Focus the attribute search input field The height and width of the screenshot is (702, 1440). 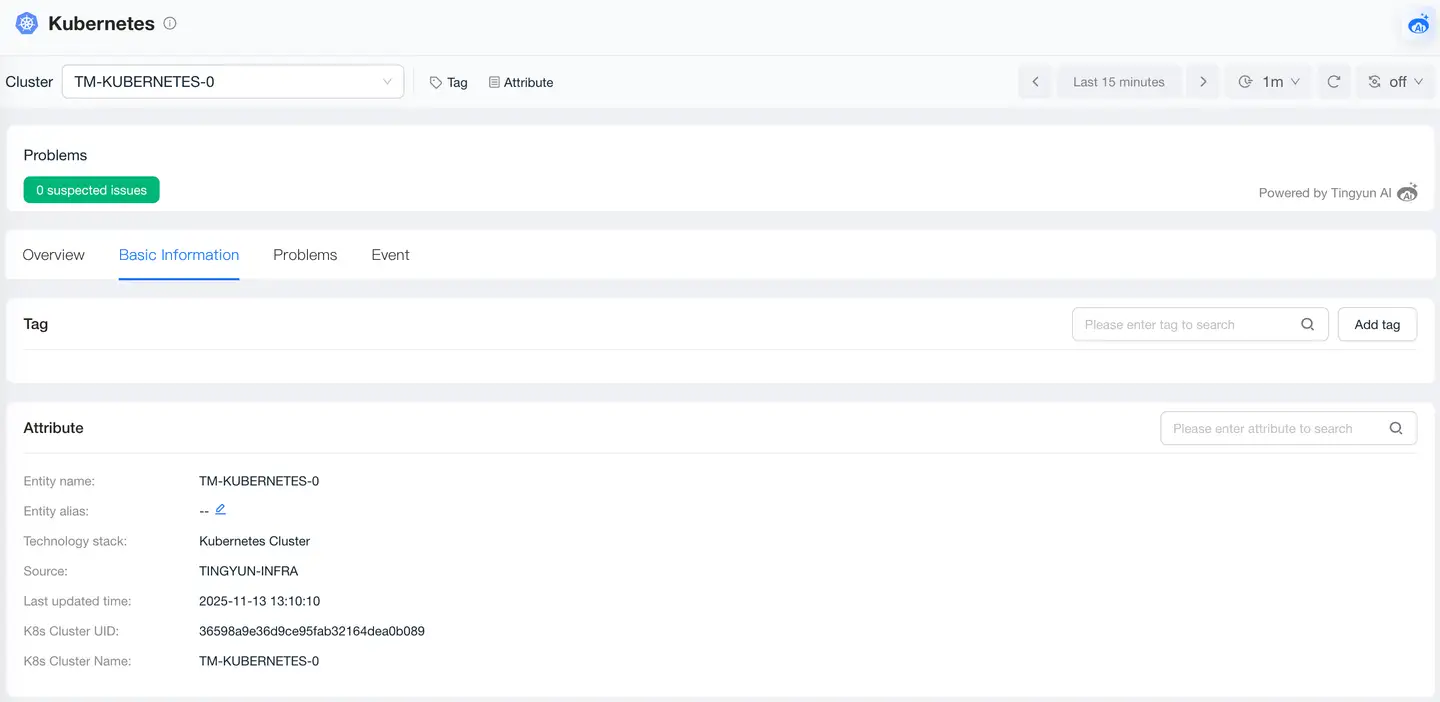click(x=1270, y=428)
